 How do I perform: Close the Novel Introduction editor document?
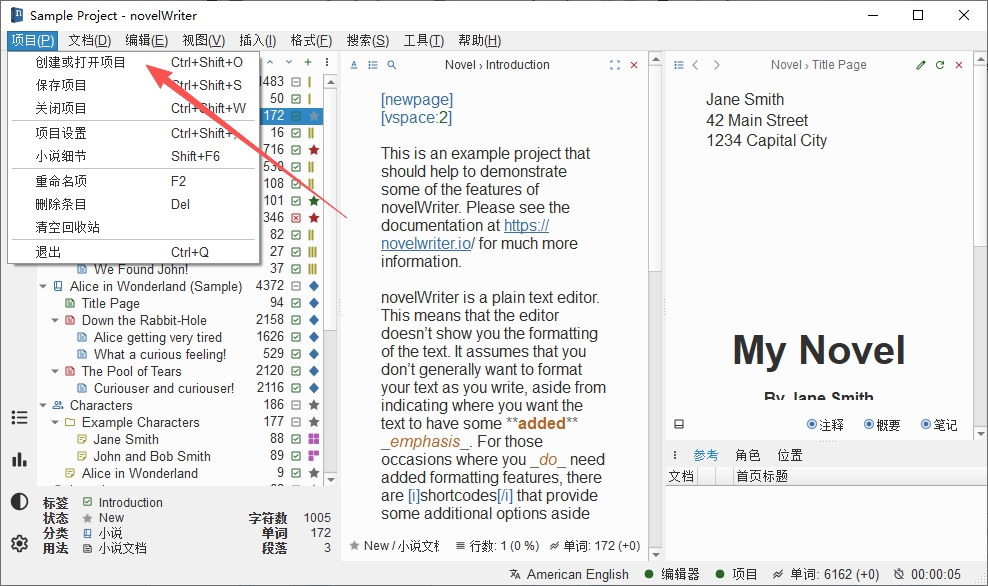634,65
